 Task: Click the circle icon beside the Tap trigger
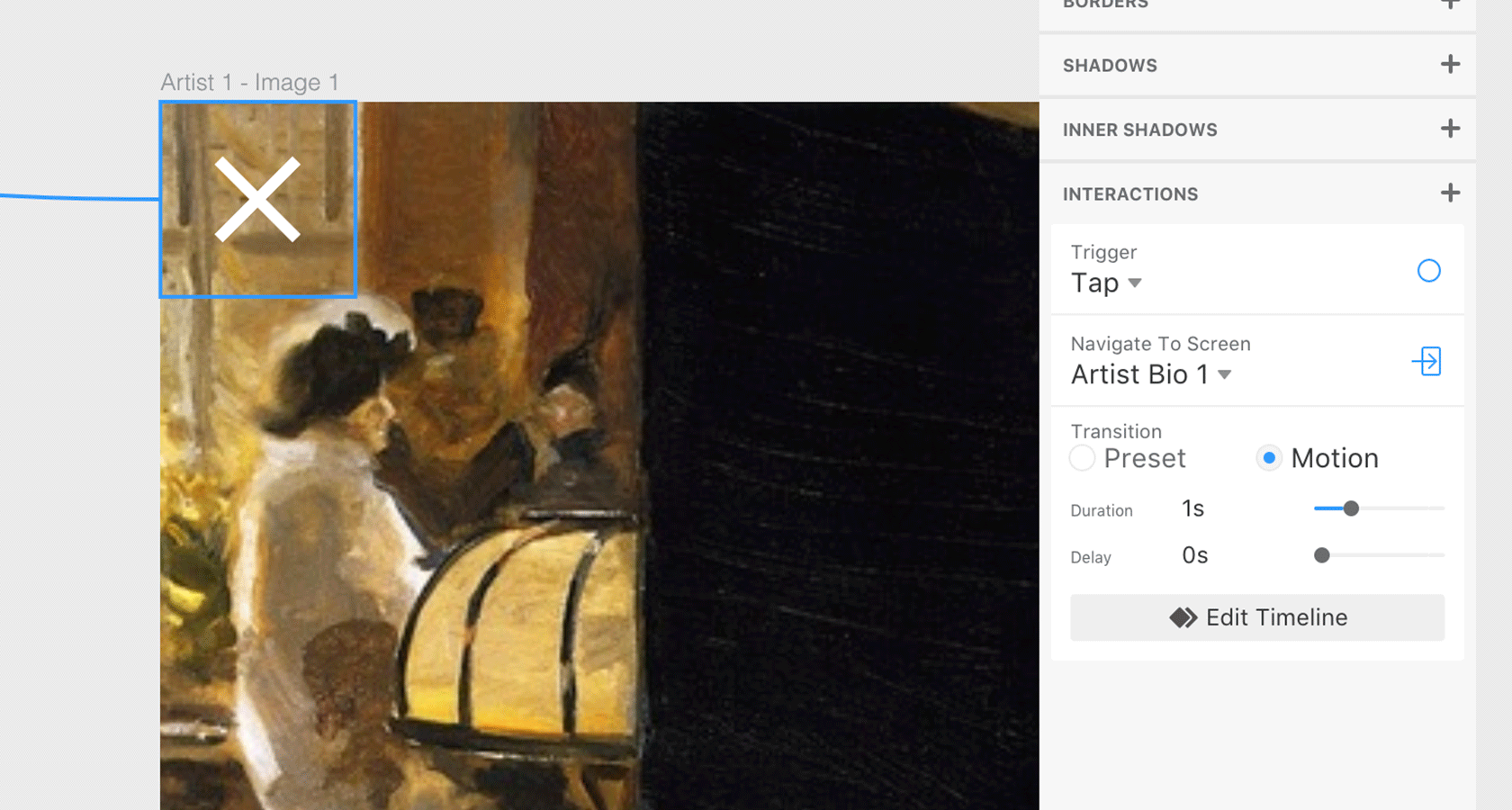click(x=1428, y=270)
